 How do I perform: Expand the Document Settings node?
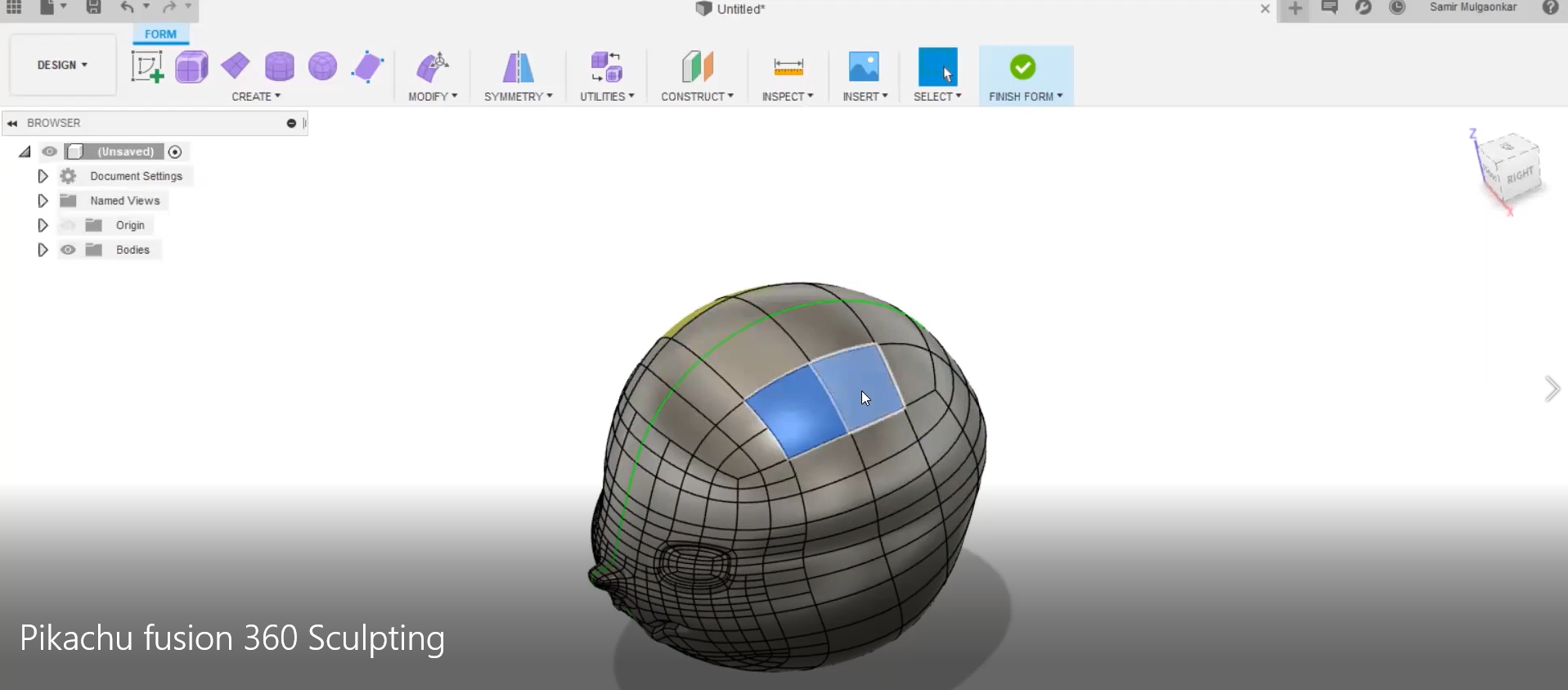[x=43, y=176]
